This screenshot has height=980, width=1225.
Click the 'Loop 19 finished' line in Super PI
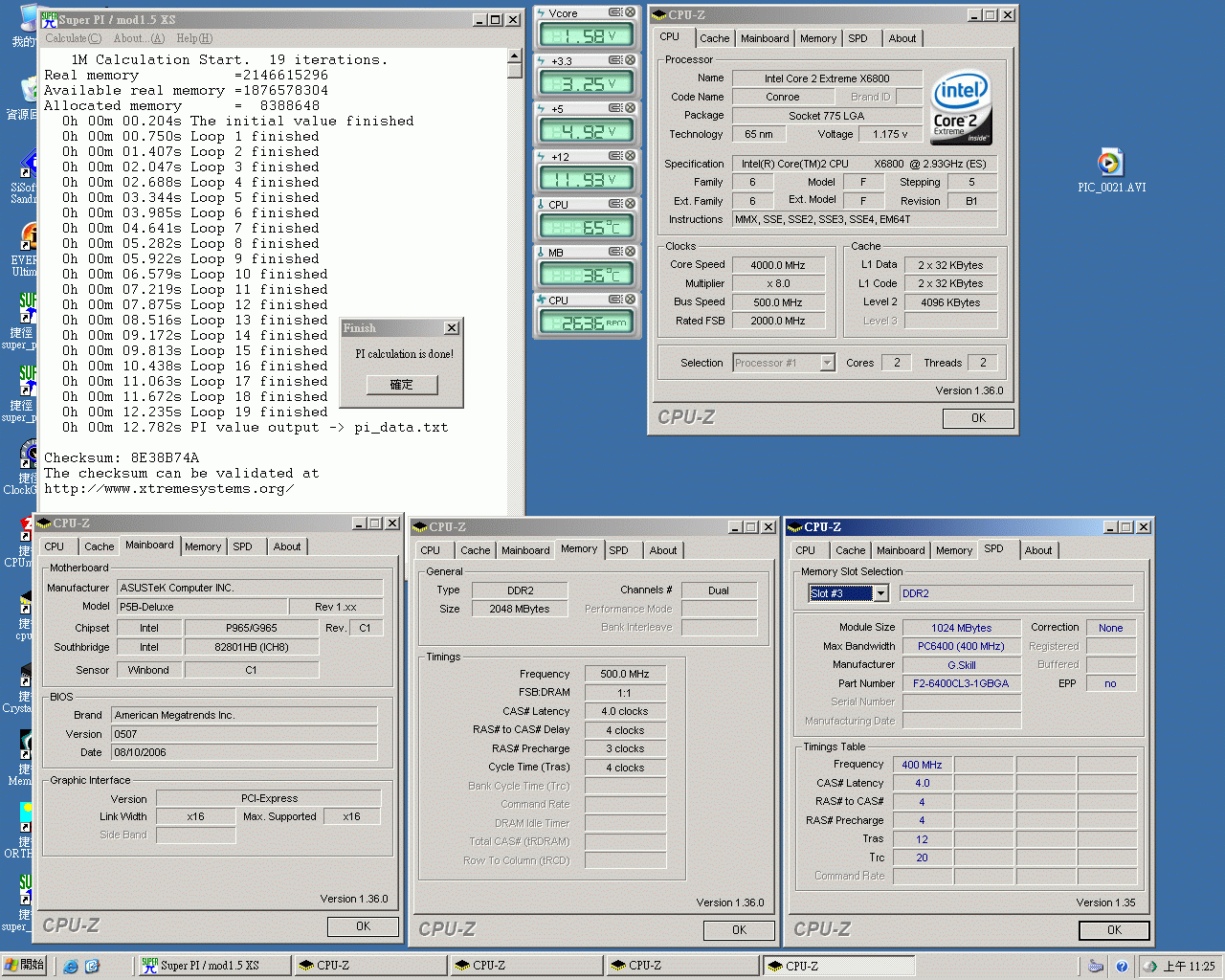(x=195, y=412)
